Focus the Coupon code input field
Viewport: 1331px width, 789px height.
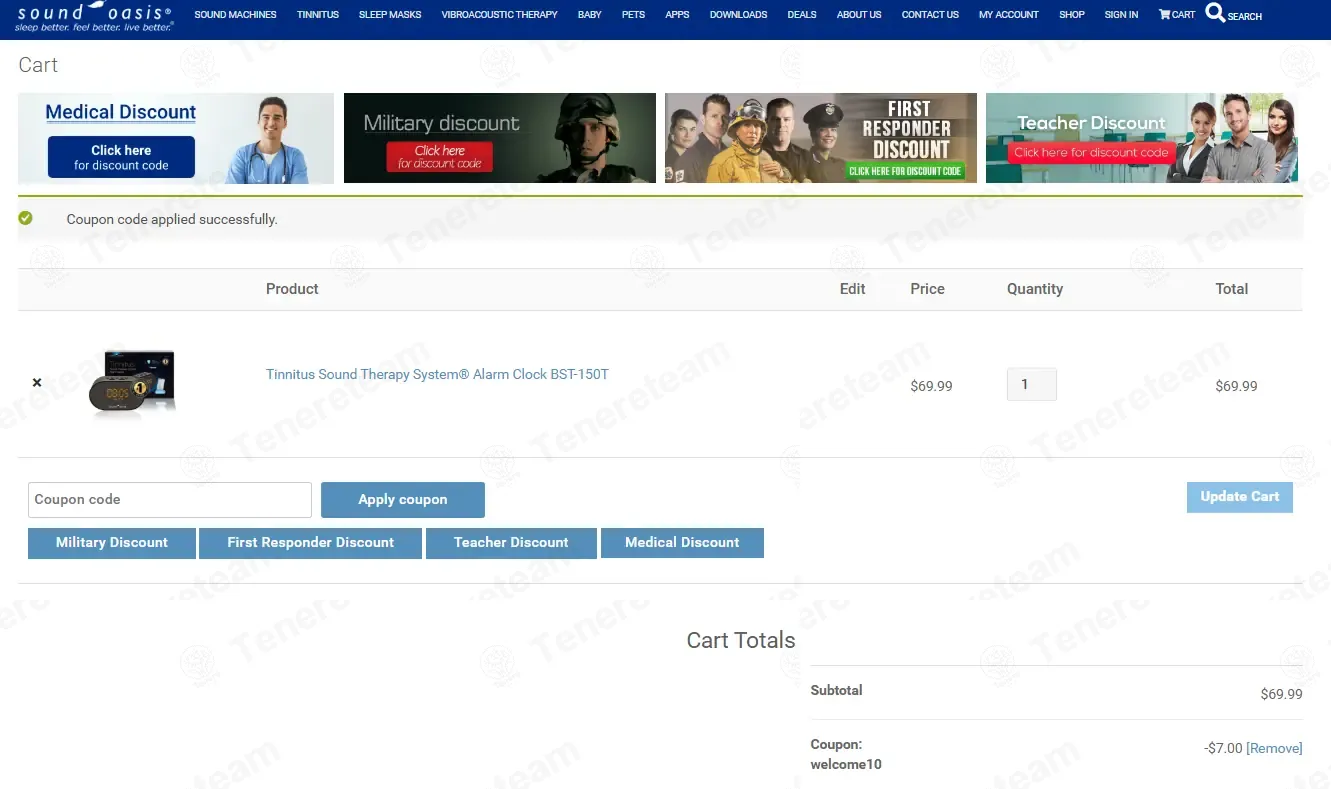pyautogui.click(x=170, y=500)
